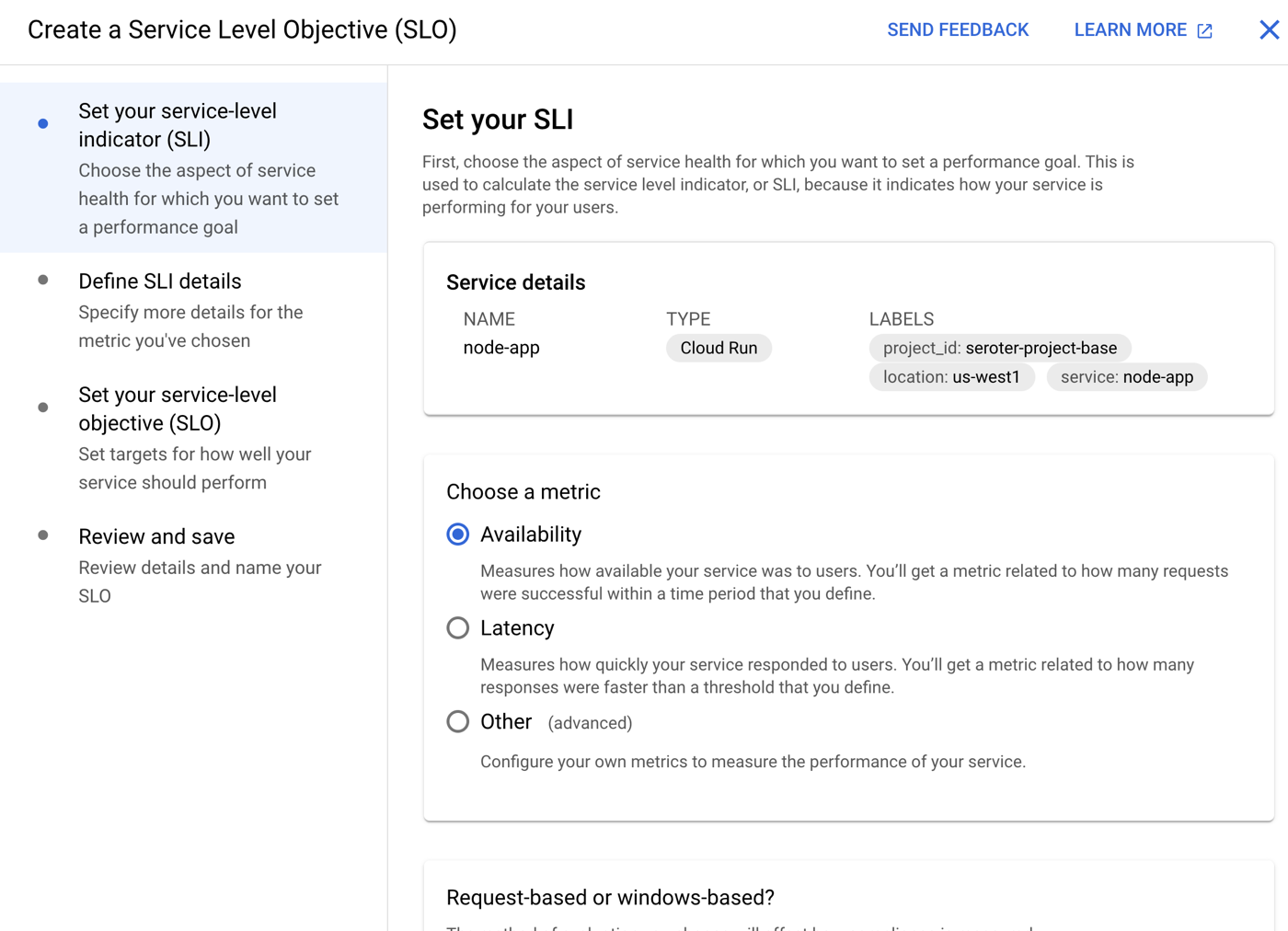Image resolution: width=1288 pixels, height=931 pixels.
Task: Click the service node-app label chip
Action: pyautogui.click(x=1126, y=377)
